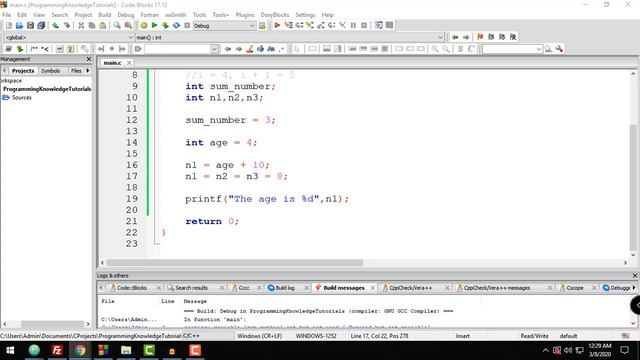Open the Plugins menu

(245, 15)
